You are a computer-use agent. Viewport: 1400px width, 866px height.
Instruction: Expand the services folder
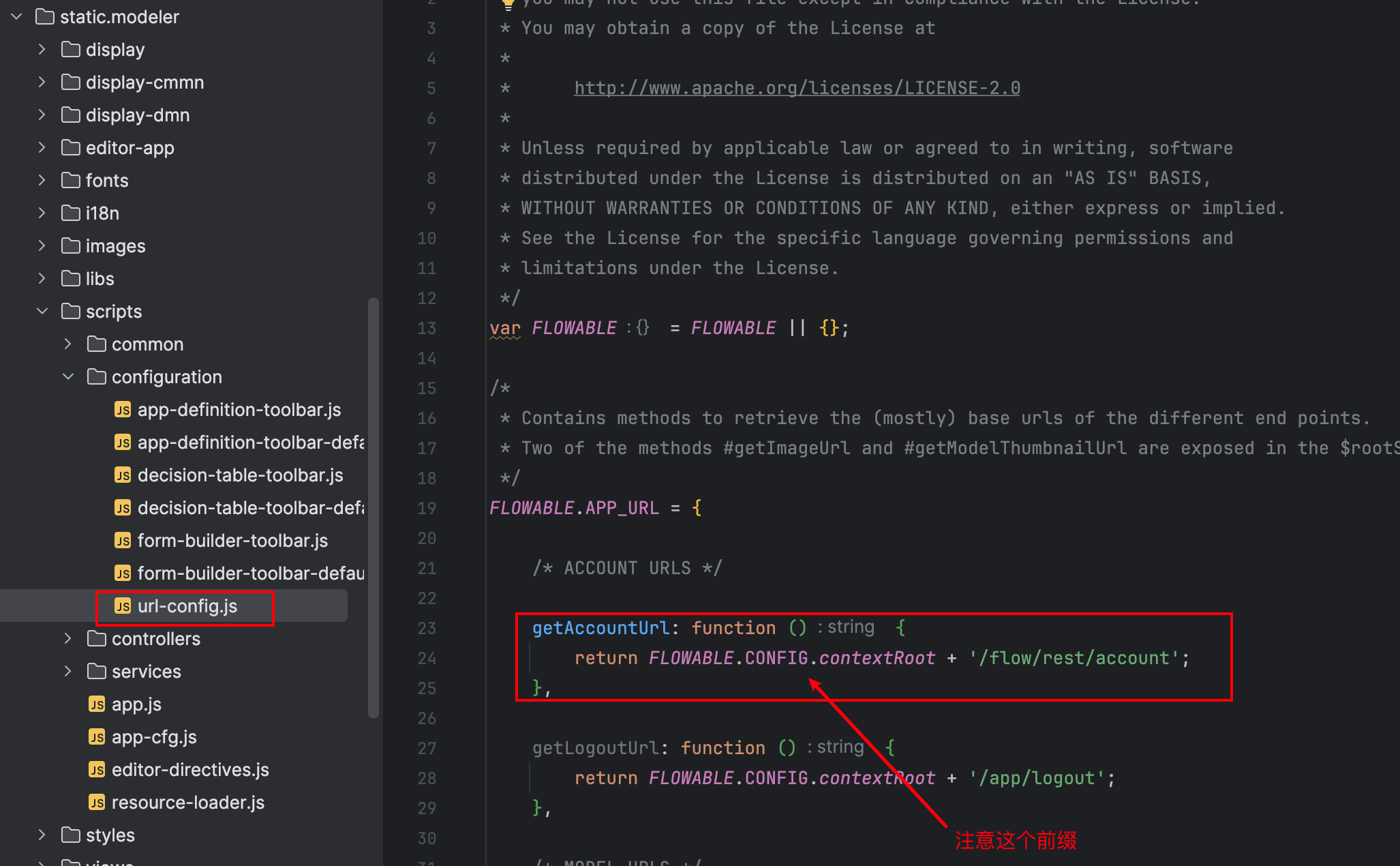pyautogui.click(x=68, y=672)
